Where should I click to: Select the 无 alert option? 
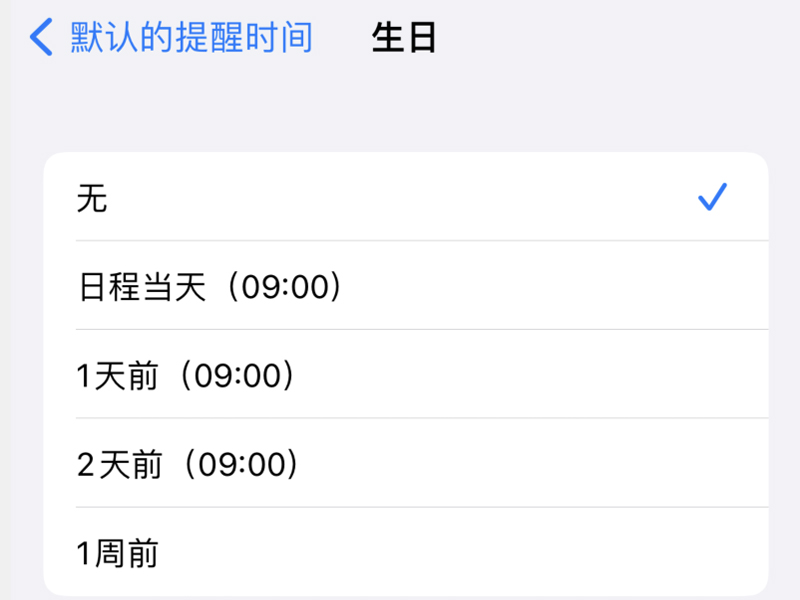click(x=92, y=199)
